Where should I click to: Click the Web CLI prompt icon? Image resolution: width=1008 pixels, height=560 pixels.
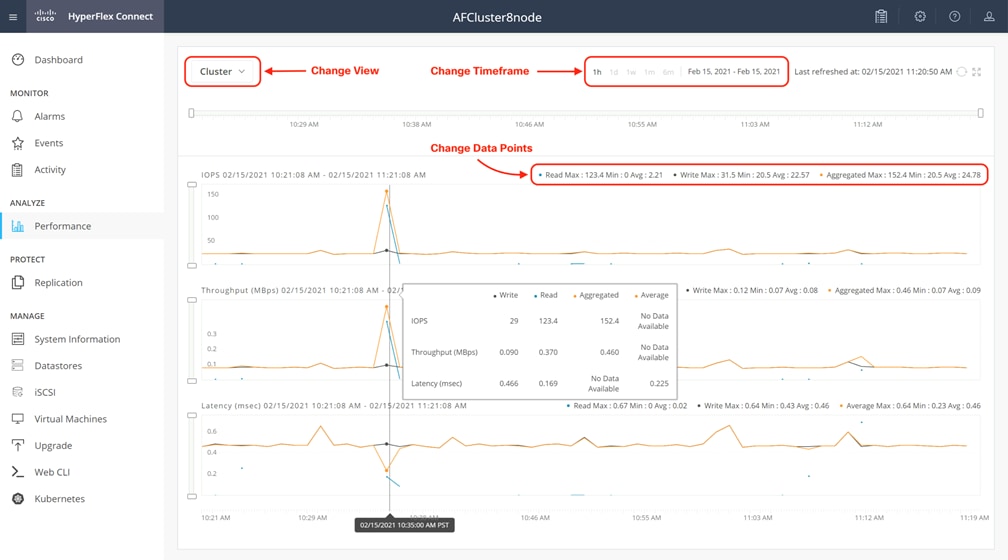[x=17, y=472]
